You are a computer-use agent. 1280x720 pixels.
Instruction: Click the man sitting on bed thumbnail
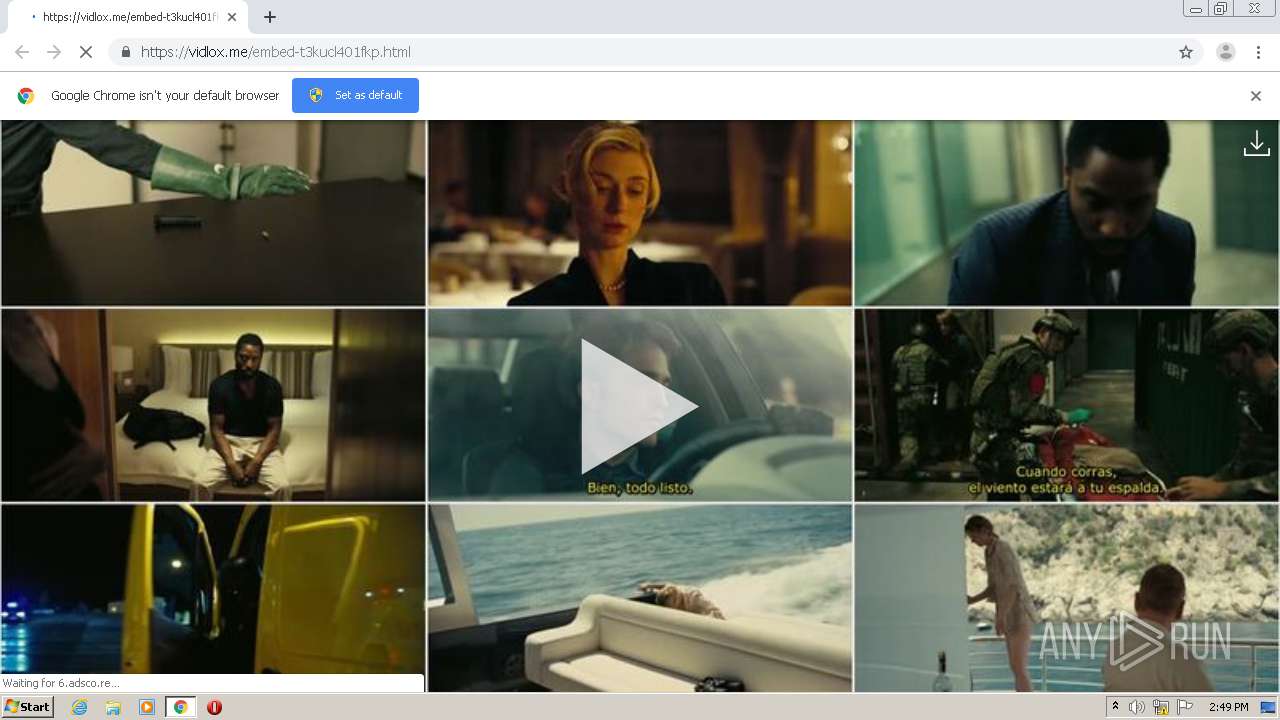[x=213, y=405]
